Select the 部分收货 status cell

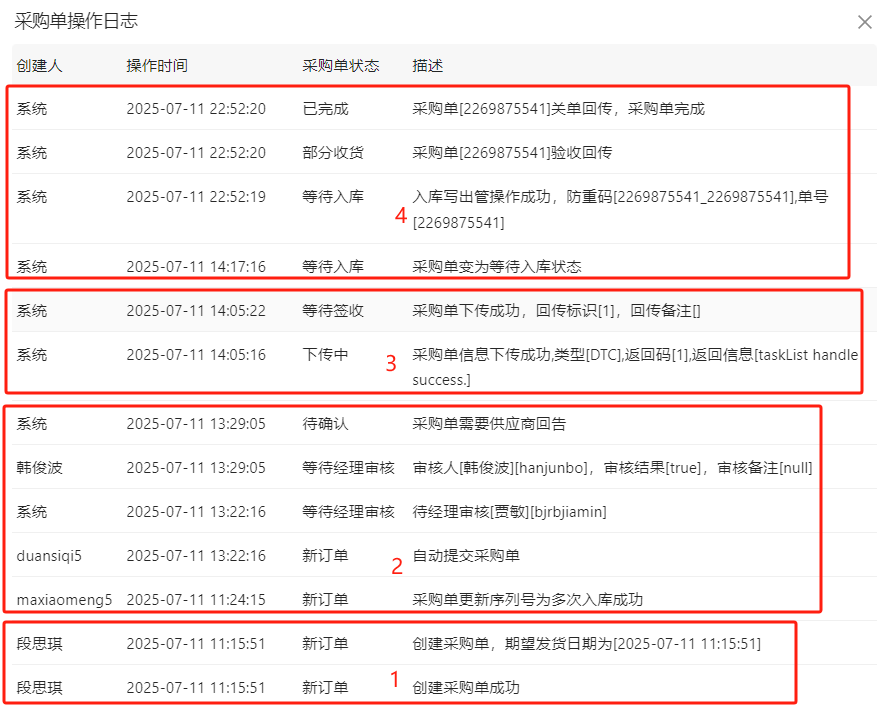(333, 153)
